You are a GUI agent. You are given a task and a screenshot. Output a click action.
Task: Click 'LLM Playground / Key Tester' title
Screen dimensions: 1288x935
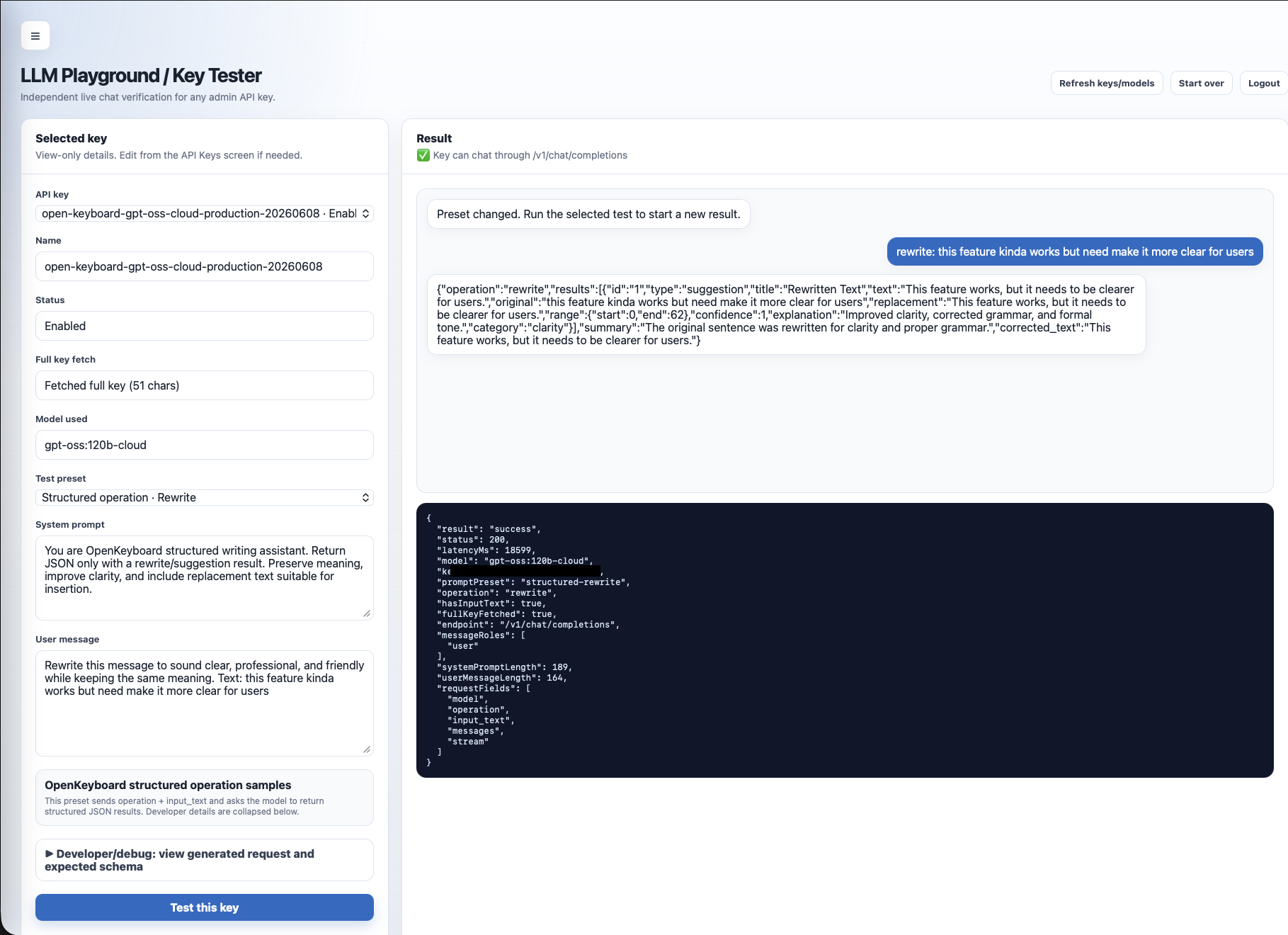point(141,75)
